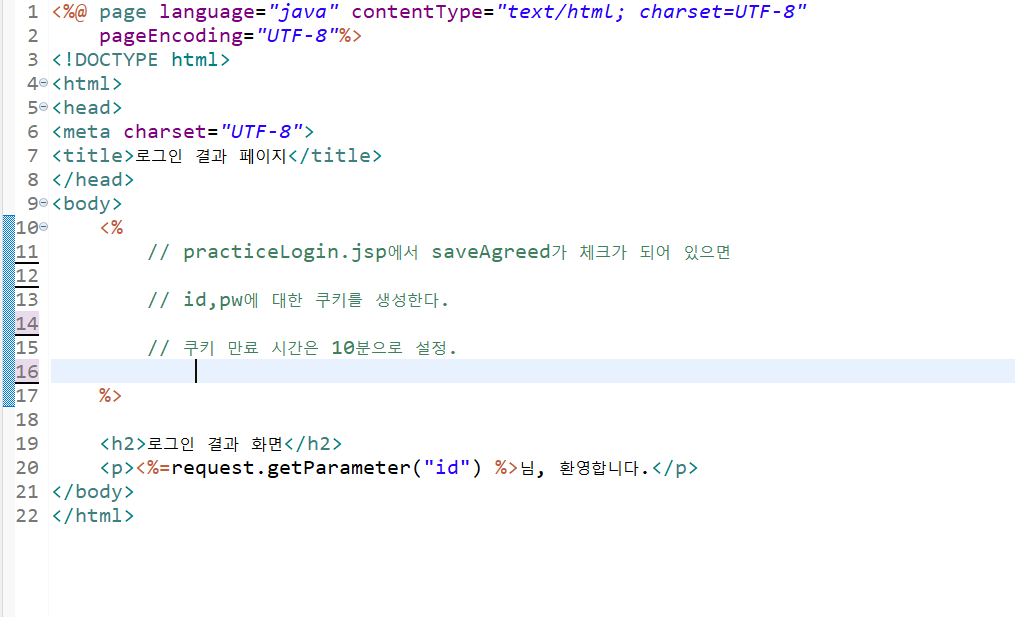Collapse the scriptlet fold on line 10
Image resolution: width=1015 pixels, height=617 pixels.
pyautogui.click(x=43, y=227)
